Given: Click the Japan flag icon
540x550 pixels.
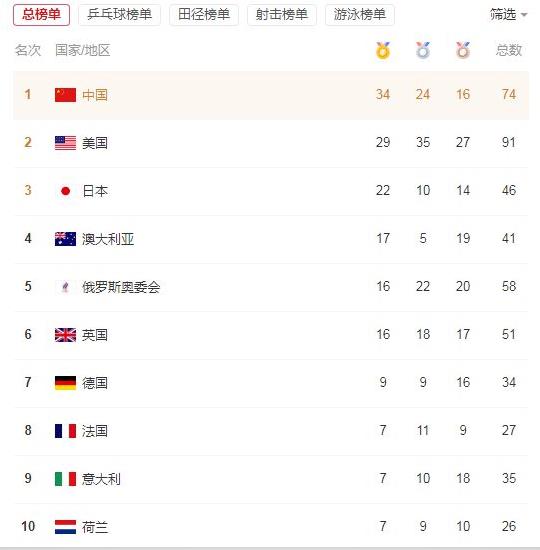Looking at the screenshot, I should [x=65, y=191].
